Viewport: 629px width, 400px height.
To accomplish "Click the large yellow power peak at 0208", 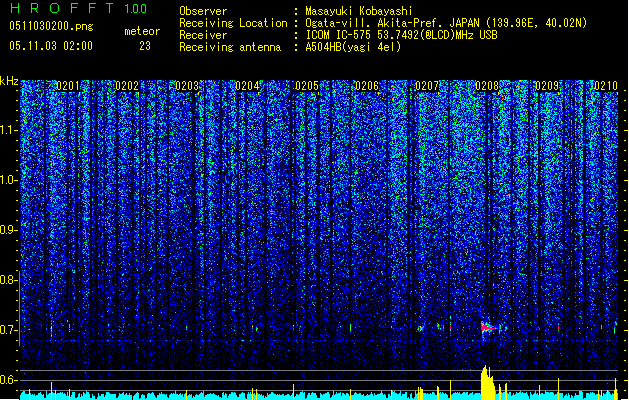I will click(x=487, y=382).
